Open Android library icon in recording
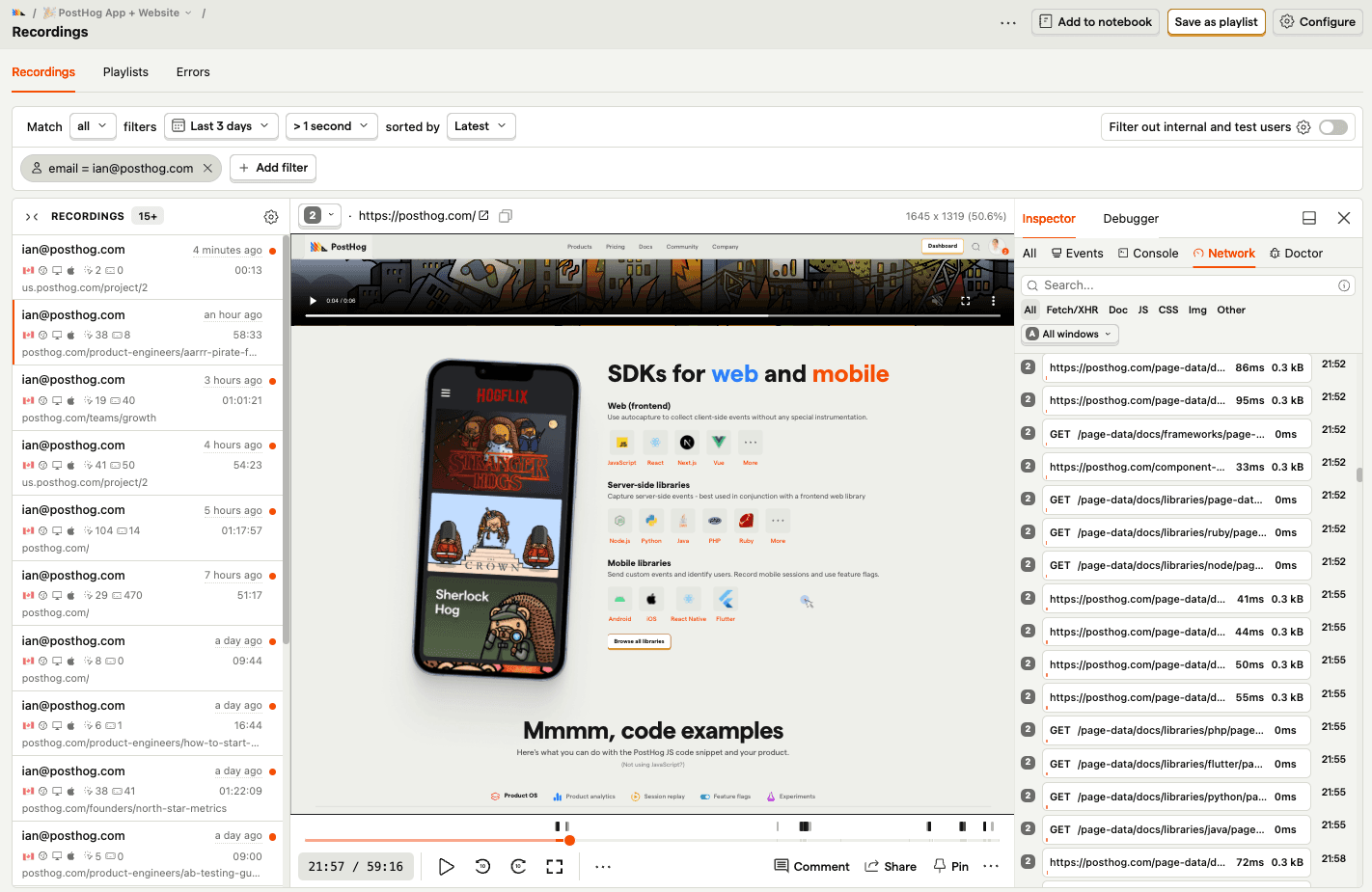The height and width of the screenshot is (892, 1372). pyautogui.click(x=620, y=599)
